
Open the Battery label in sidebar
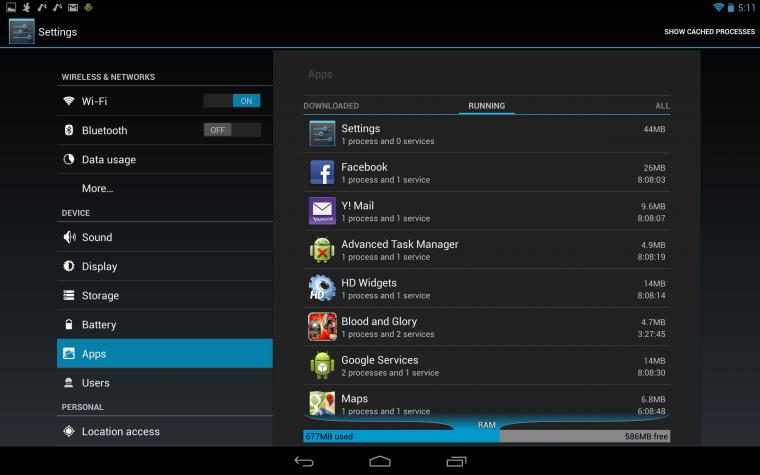click(x=99, y=325)
